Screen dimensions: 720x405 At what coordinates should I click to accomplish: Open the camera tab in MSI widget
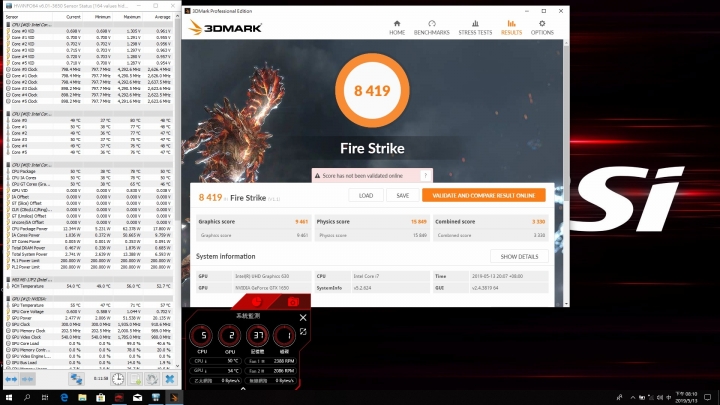tap(293, 301)
